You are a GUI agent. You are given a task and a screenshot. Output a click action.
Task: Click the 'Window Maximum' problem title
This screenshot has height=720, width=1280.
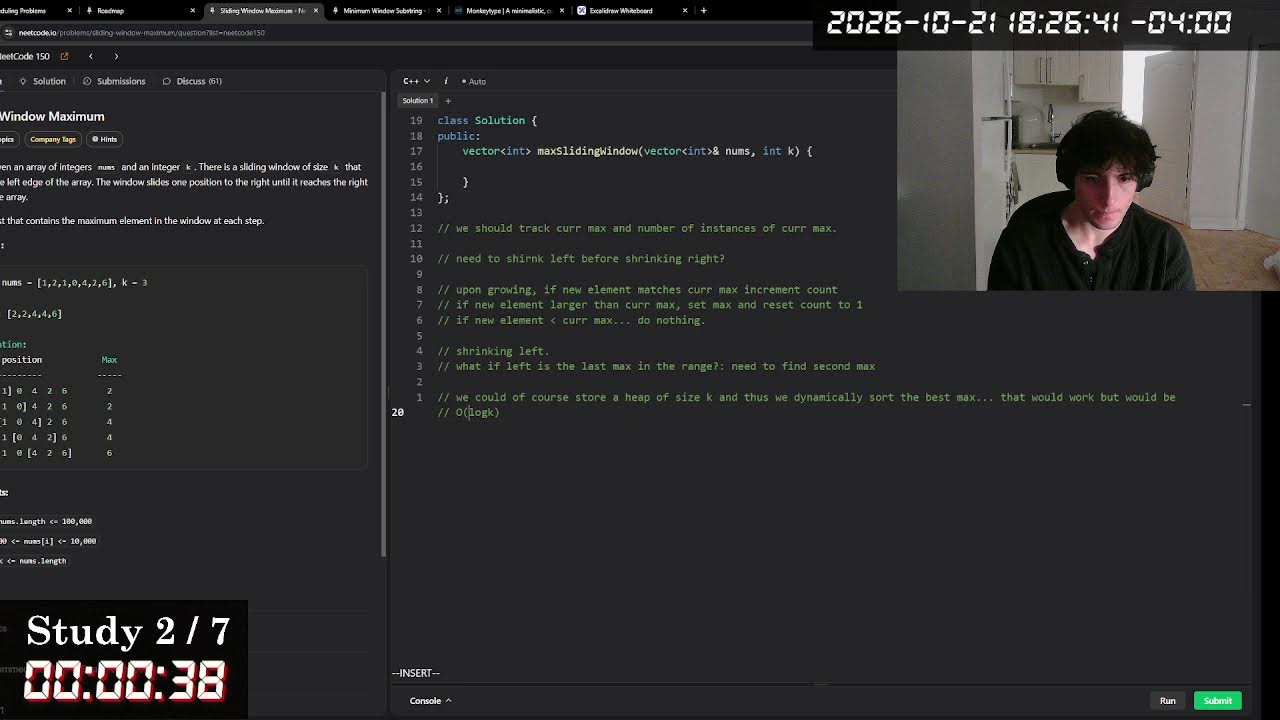click(52, 116)
